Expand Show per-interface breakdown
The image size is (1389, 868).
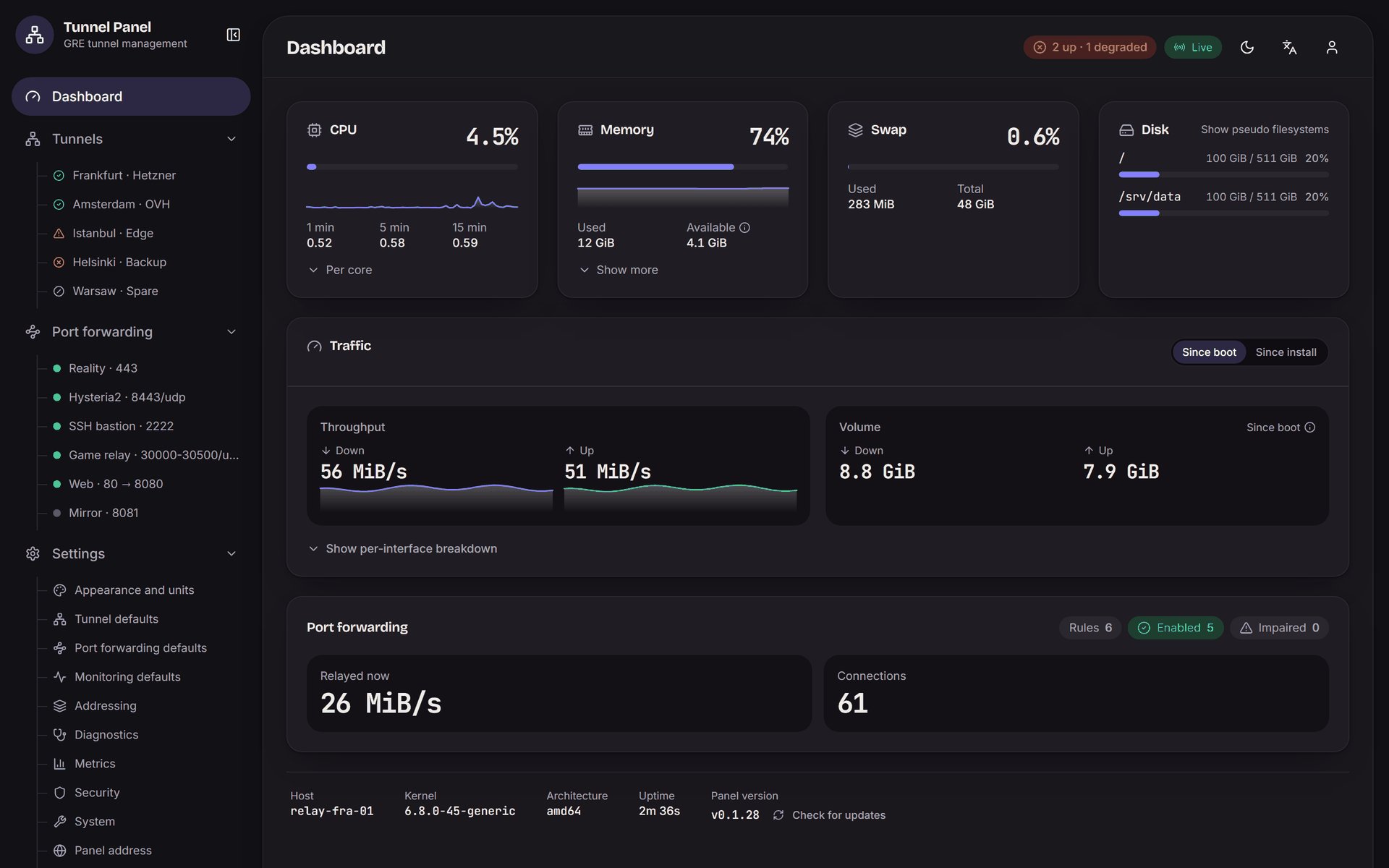(x=403, y=549)
